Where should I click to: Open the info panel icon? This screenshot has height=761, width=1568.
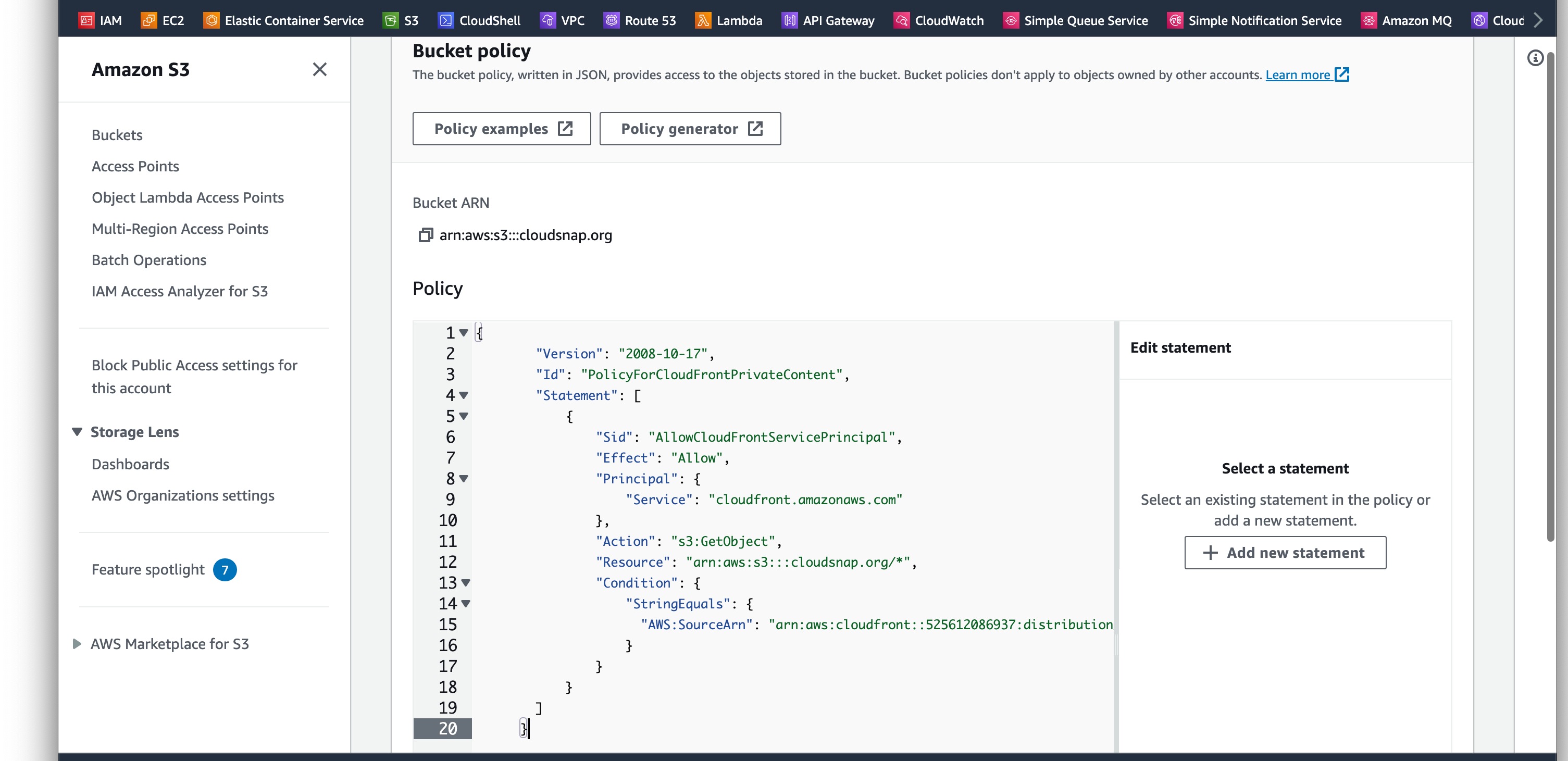pyautogui.click(x=1535, y=58)
